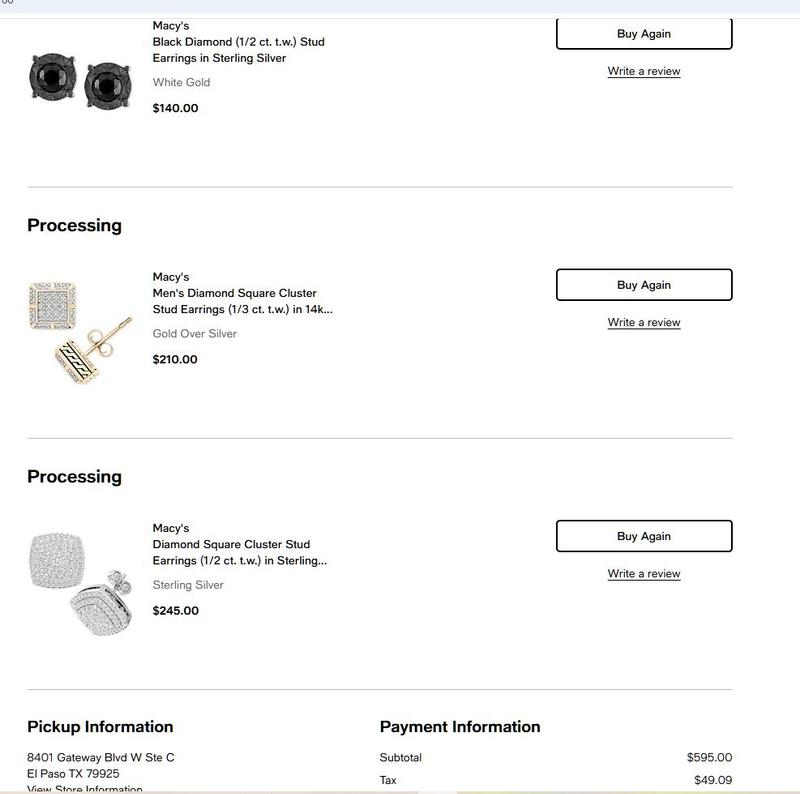Image resolution: width=800 pixels, height=794 pixels.
Task: Write a review for the $245.00 earrings
Action: (x=643, y=574)
